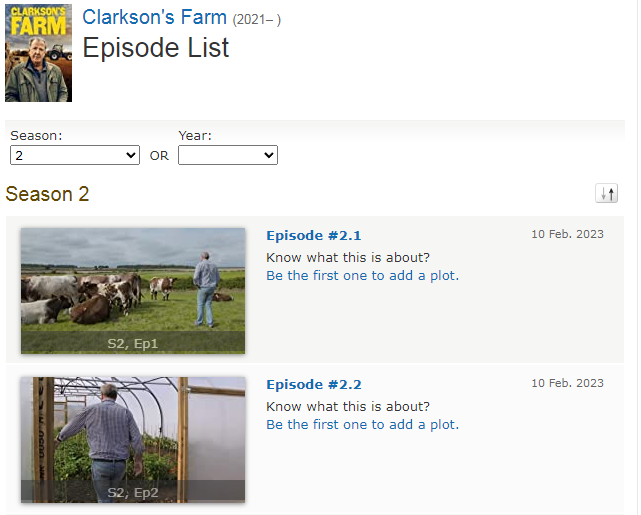Image resolution: width=641 pixels, height=515 pixels.
Task: Click the Year dropdown chevron arrow
Action: tap(269, 155)
